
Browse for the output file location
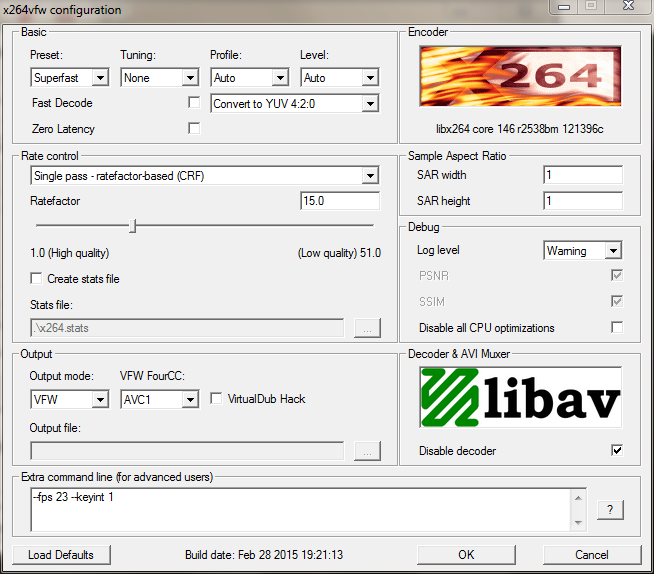367,451
